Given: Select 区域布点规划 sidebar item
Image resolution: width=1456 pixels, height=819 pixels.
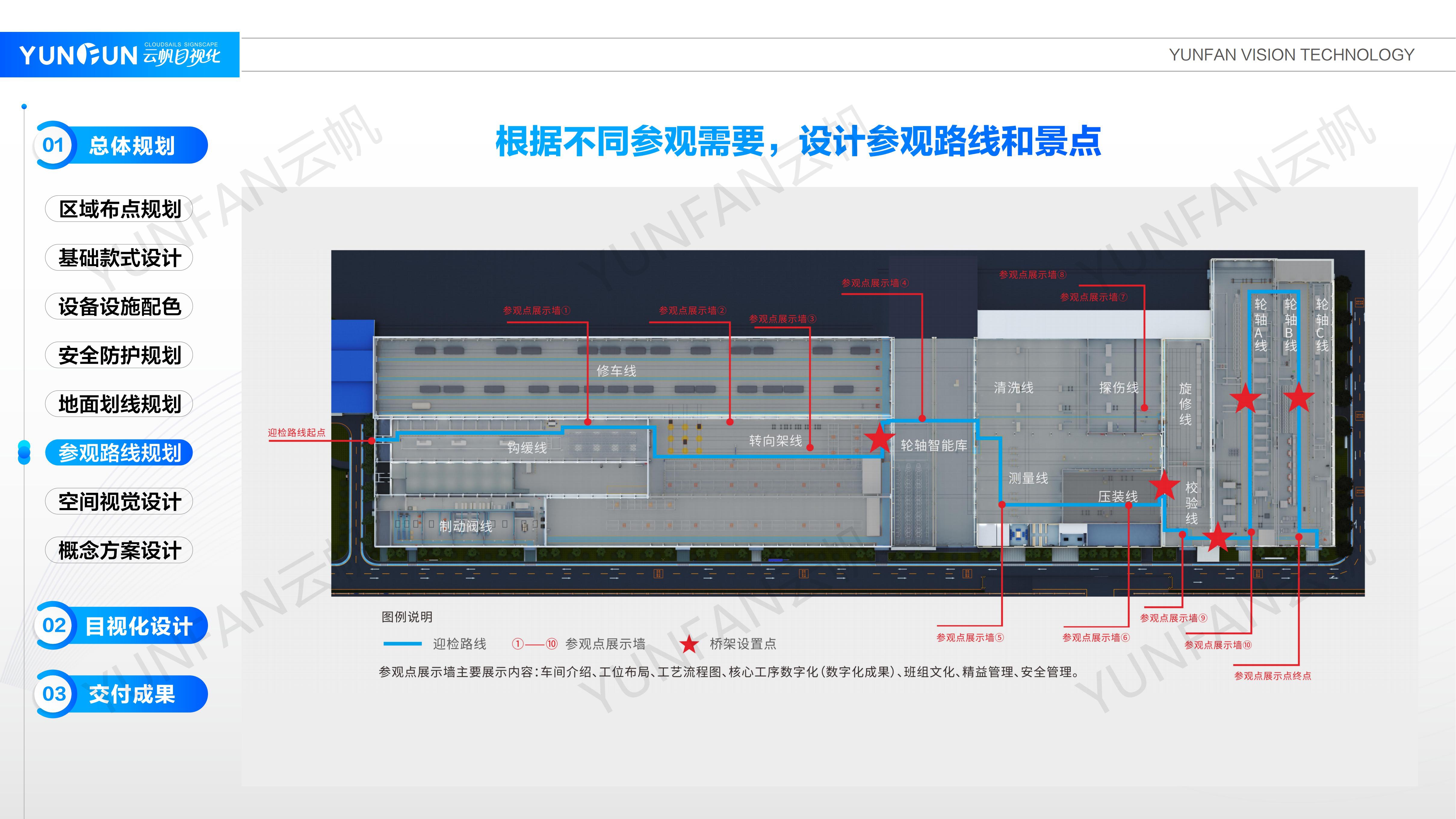Looking at the screenshot, I should [119, 209].
